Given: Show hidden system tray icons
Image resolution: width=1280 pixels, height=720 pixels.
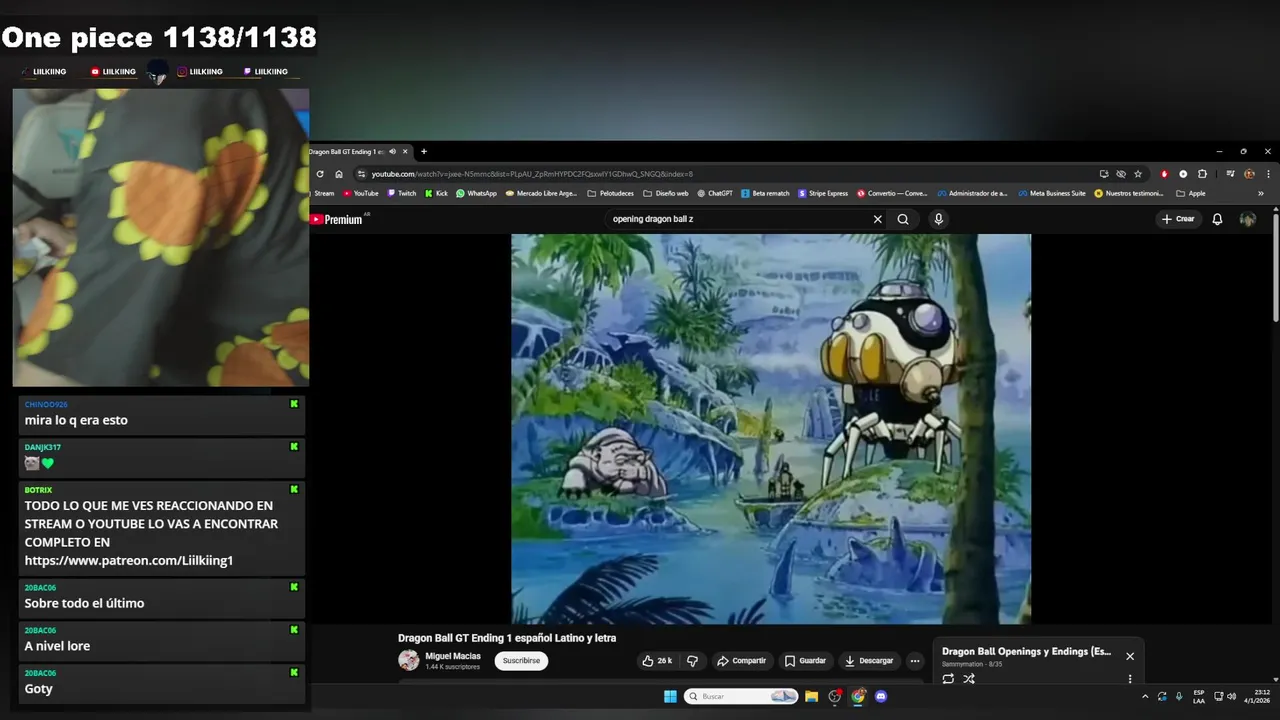Looking at the screenshot, I should point(1145,696).
